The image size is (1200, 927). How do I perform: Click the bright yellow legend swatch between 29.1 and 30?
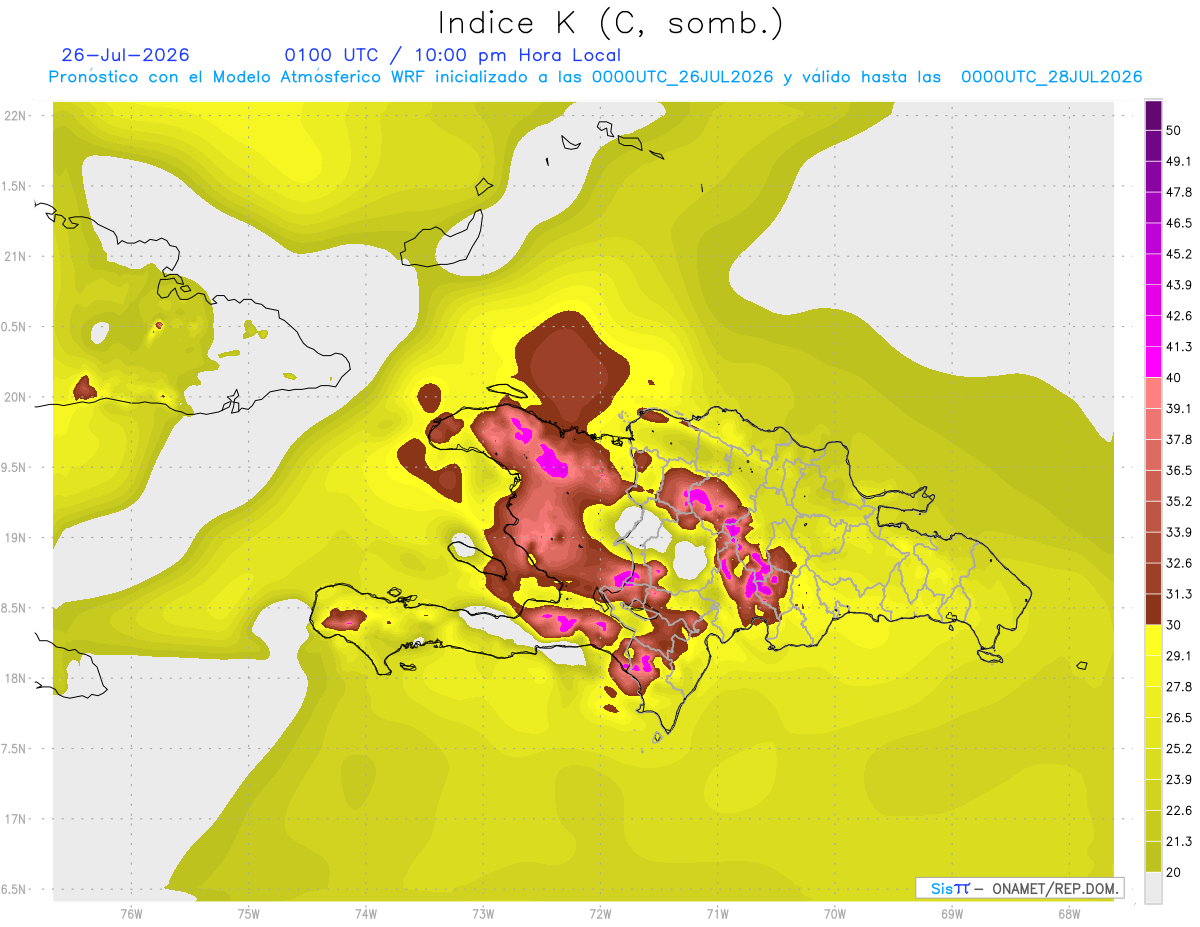coord(1154,640)
